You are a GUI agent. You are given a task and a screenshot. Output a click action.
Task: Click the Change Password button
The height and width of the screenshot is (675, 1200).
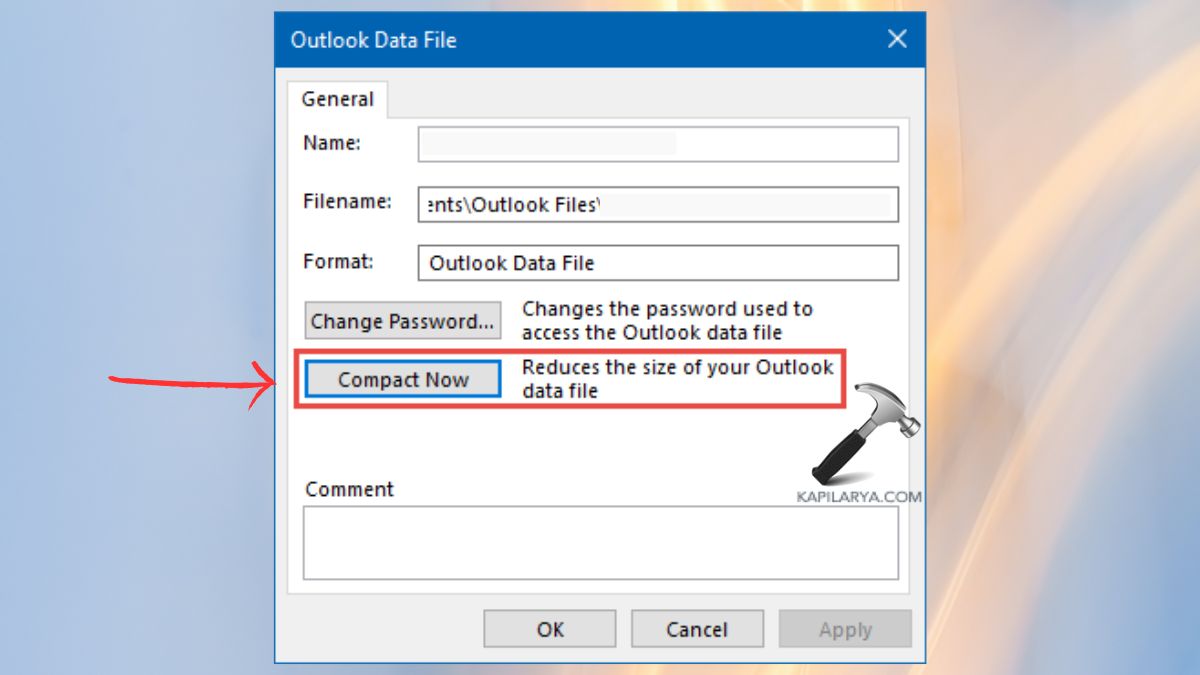[x=402, y=320]
